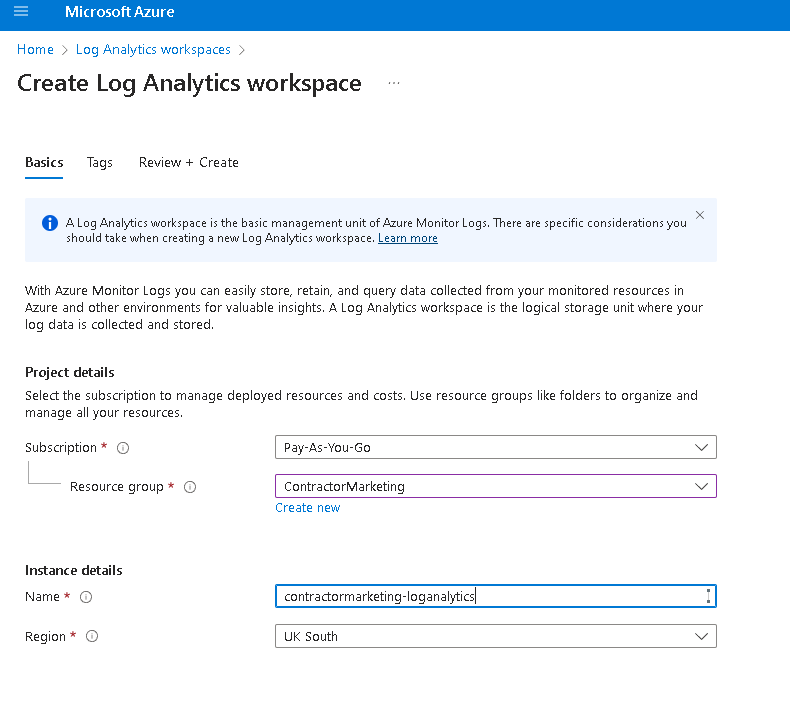Click the Instance details heading
This screenshot has height=710, width=790.
(74, 570)
